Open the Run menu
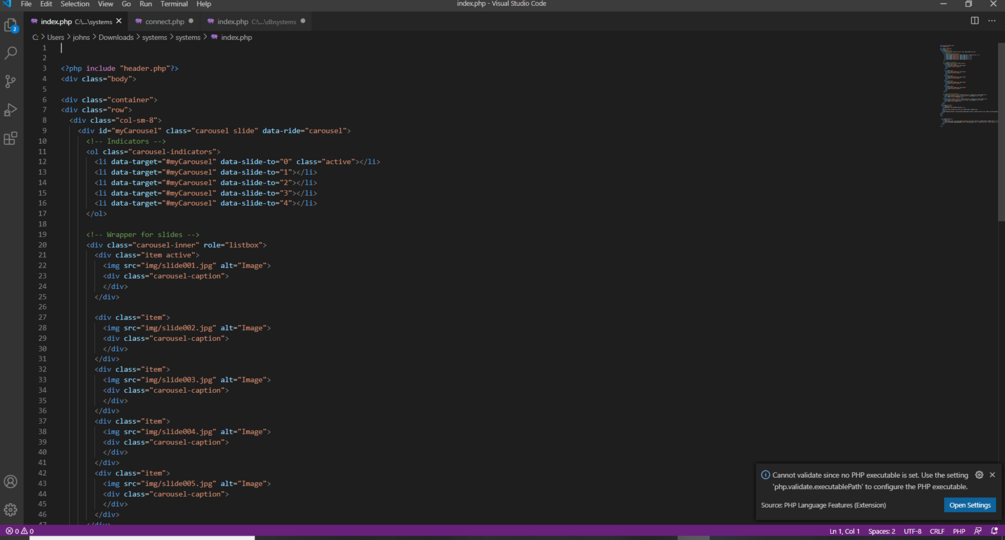The height and width of the screenshot is (540, 1005). [x=145, y=4]
